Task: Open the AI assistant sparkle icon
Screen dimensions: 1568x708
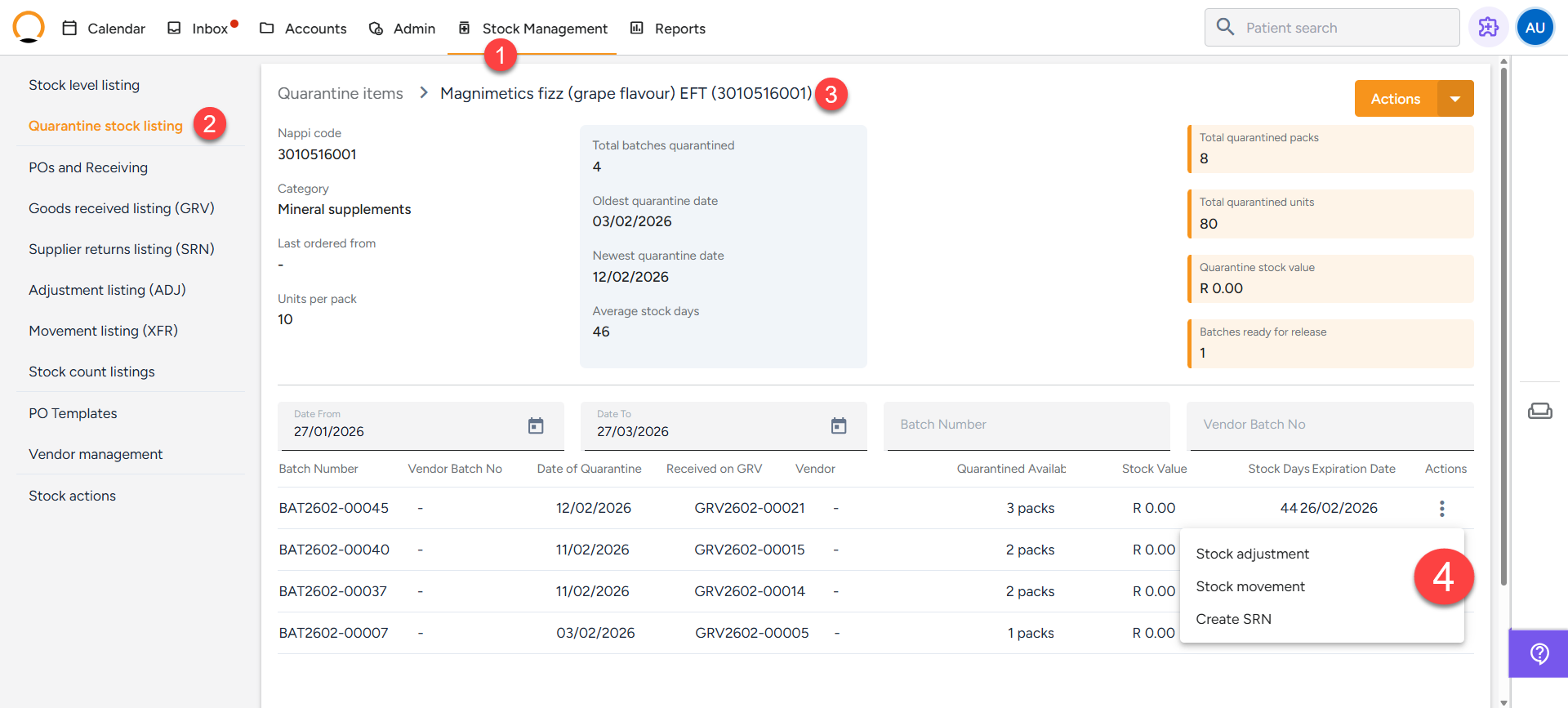Action: click(x=1488, y=28)
